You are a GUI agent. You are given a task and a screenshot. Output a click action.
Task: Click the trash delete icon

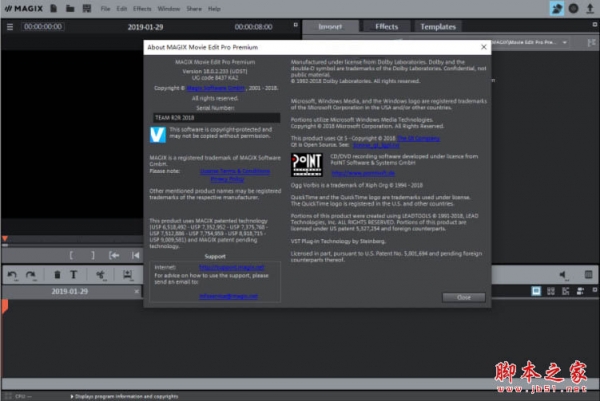(x=57, y=275)
